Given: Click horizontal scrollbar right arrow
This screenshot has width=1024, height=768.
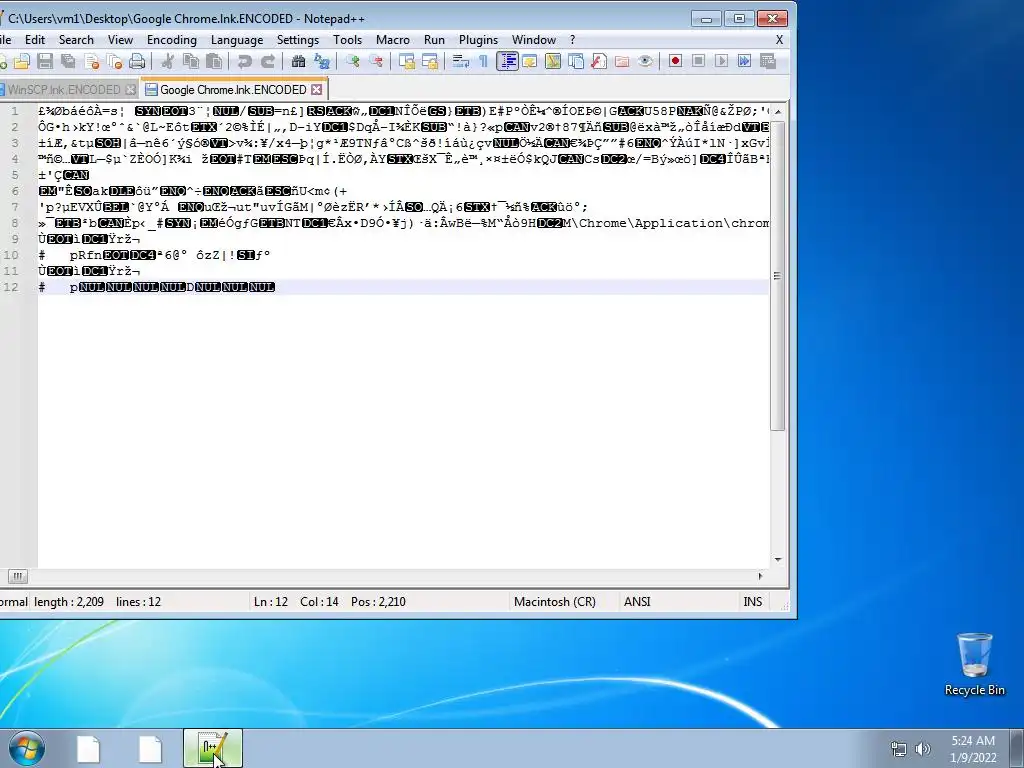Looking at the screenshot, I should 760,576.
